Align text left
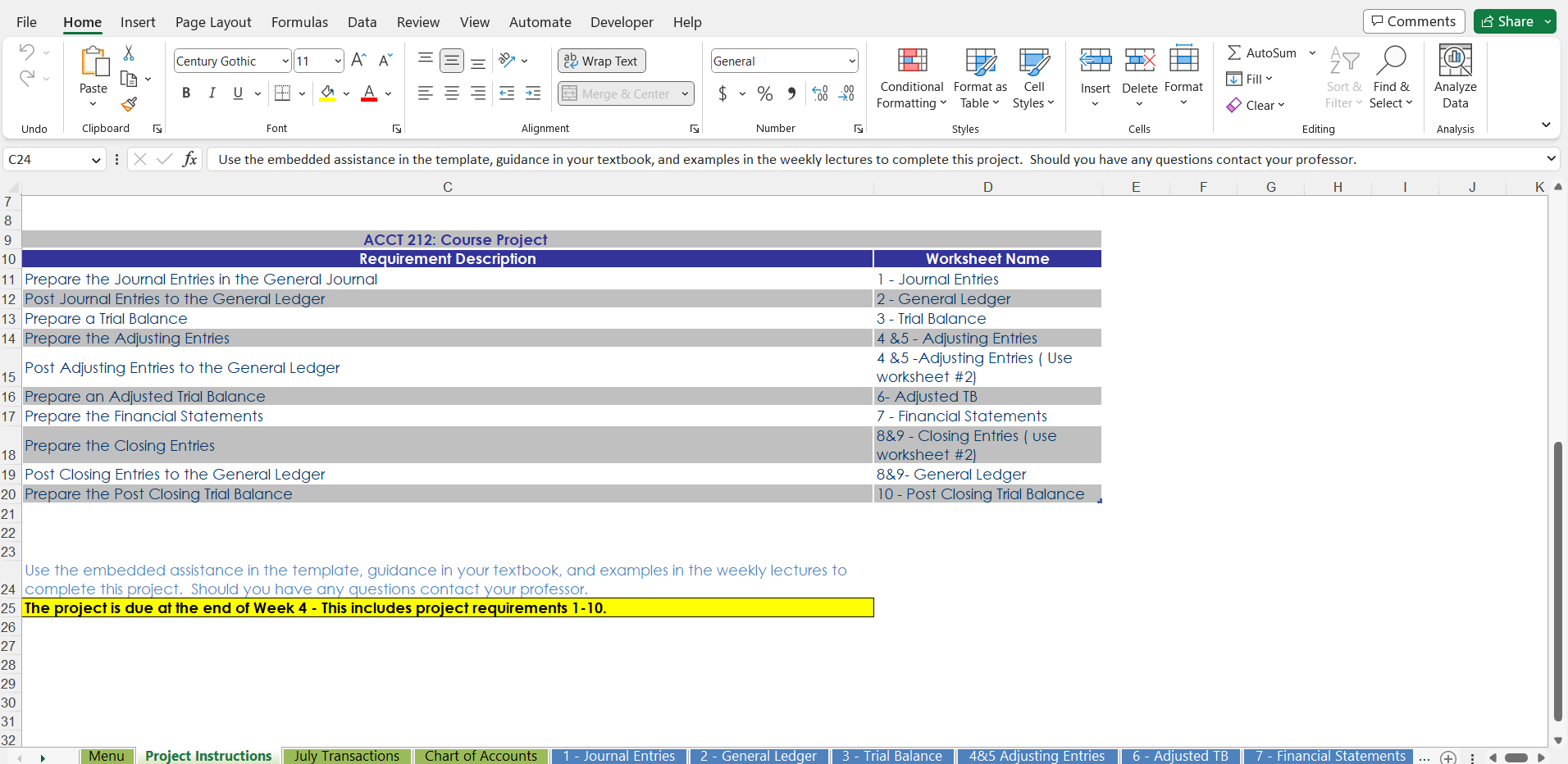 click(426, 93)
